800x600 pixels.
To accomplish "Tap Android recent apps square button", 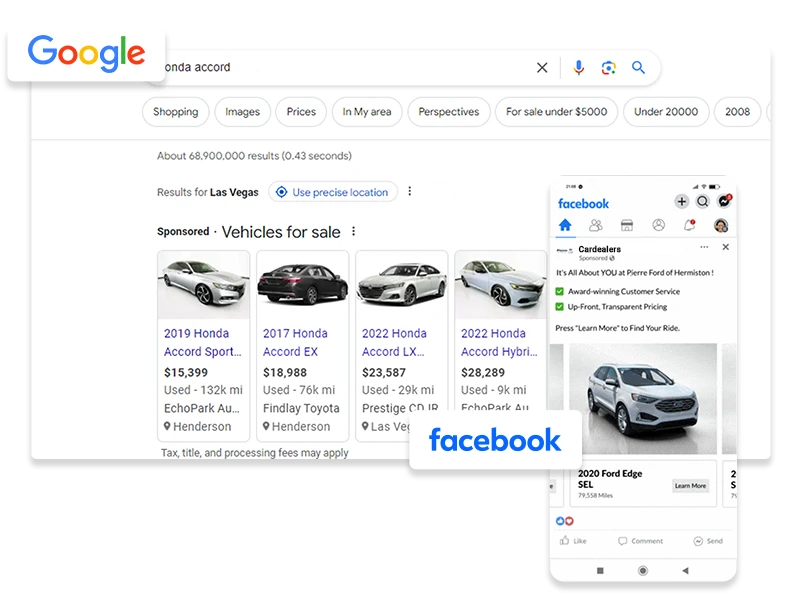I will coord(600,570).
